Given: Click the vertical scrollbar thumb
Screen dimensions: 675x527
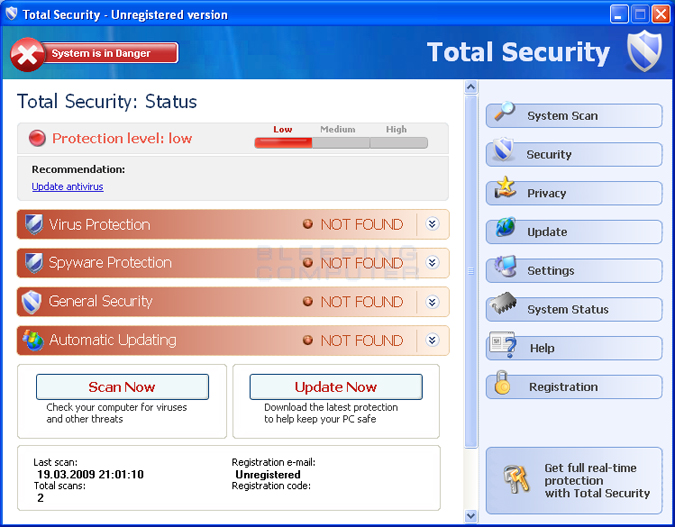Looking at the screenshot, I should (471, 272).
